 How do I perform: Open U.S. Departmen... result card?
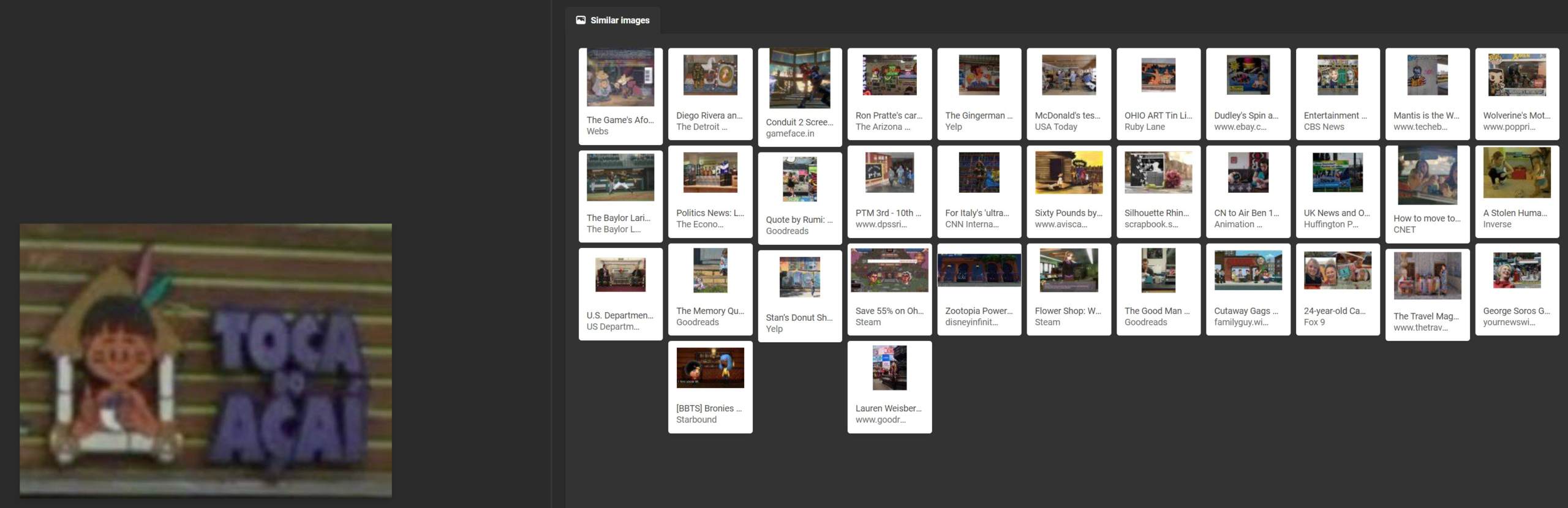pos(620,294)
